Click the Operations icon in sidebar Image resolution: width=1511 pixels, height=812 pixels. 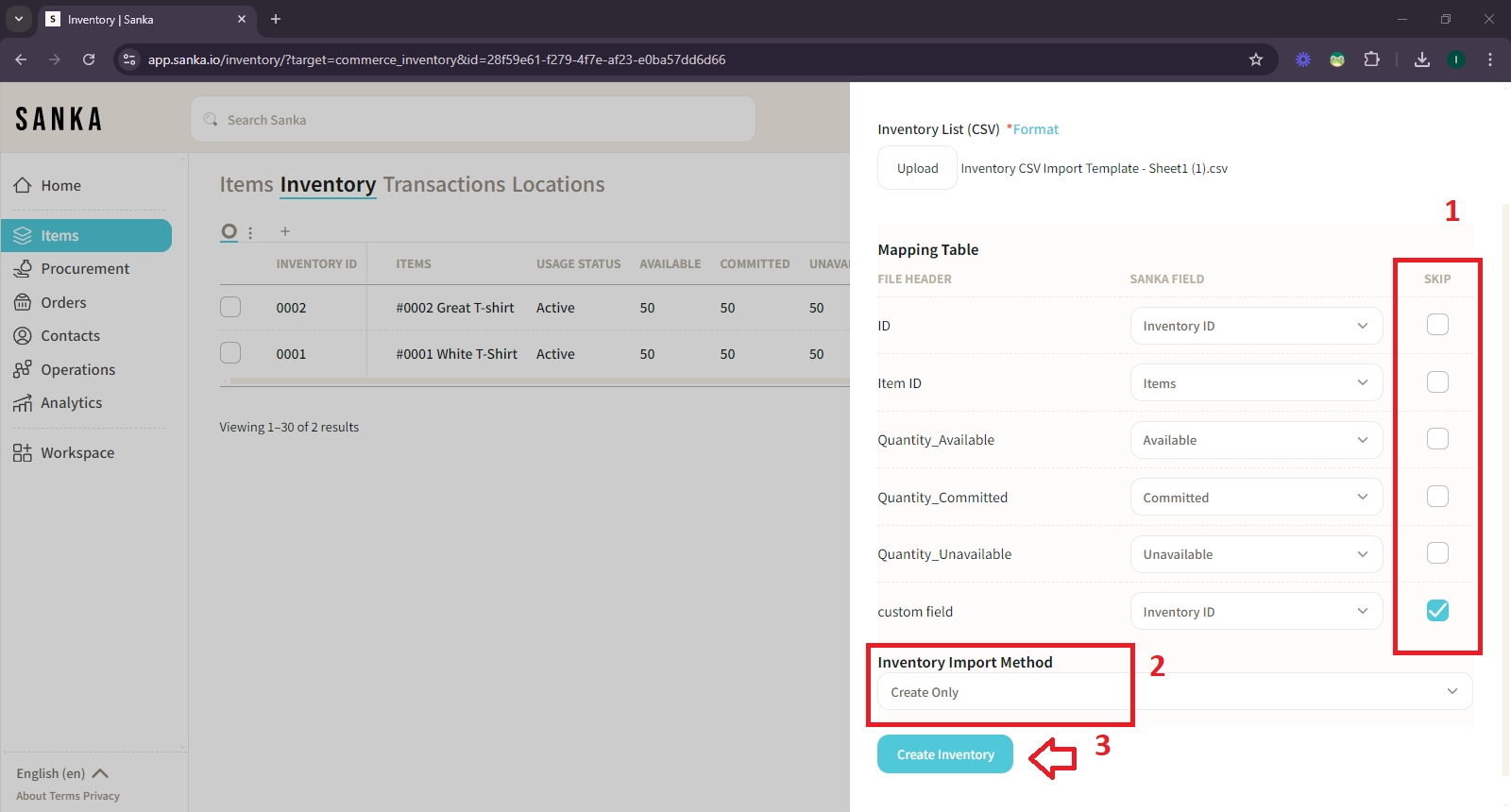pos(23,370)
